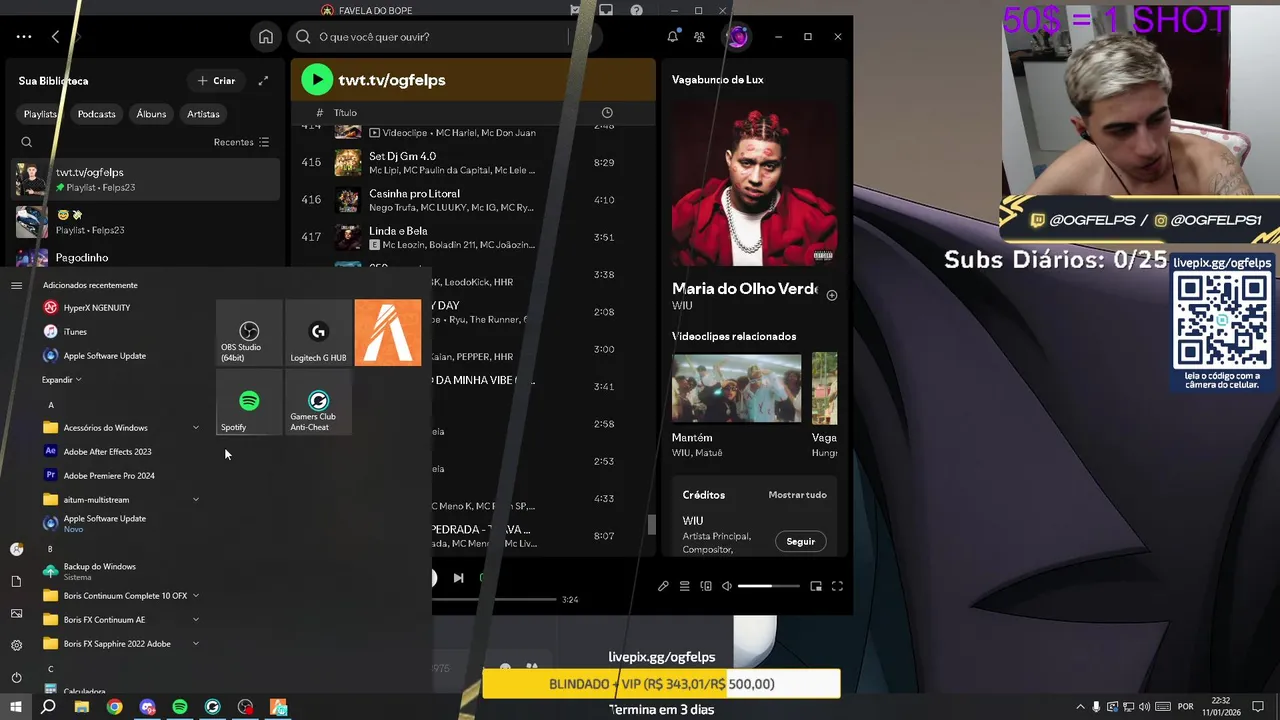Image resolution: width=1280 pixels, height=720 pixels.
Task: Open the orange FiveM tile
Action: coord(388,333)
